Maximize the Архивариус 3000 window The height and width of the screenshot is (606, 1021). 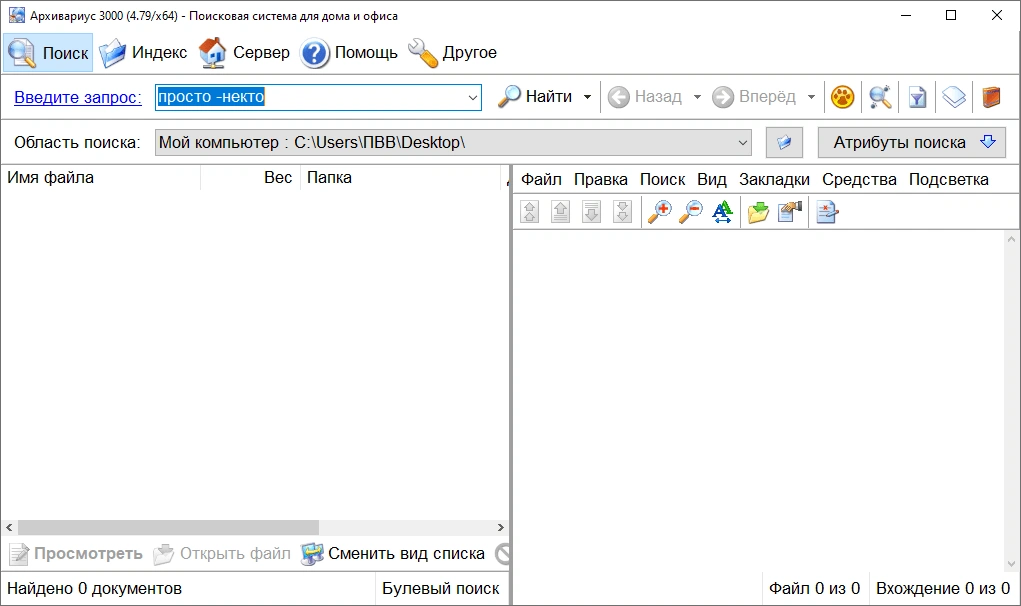tap(951, 15)
